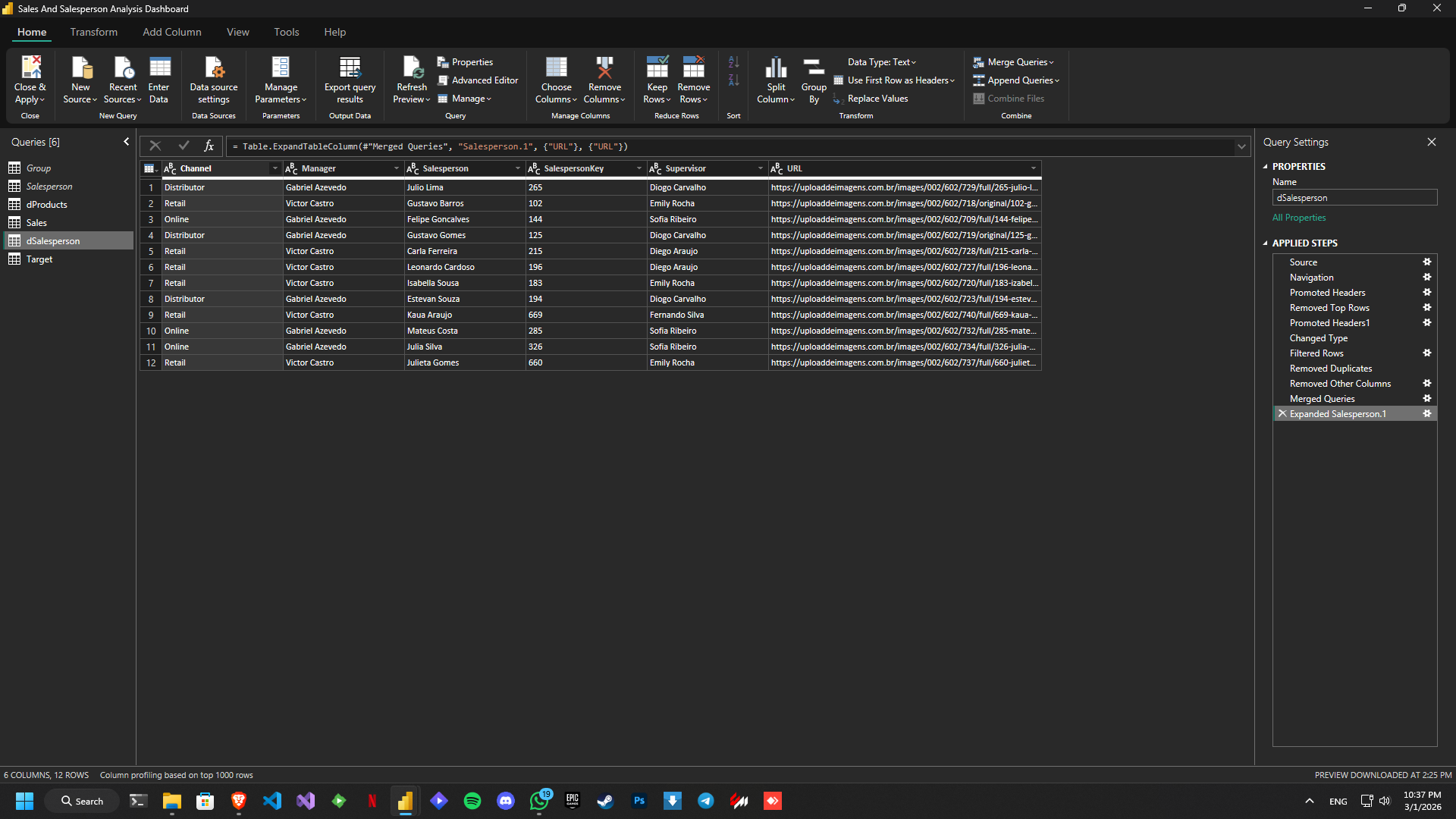Switch to the Transform tab
The image size is (1456, 819).
[x=94, y=32]
